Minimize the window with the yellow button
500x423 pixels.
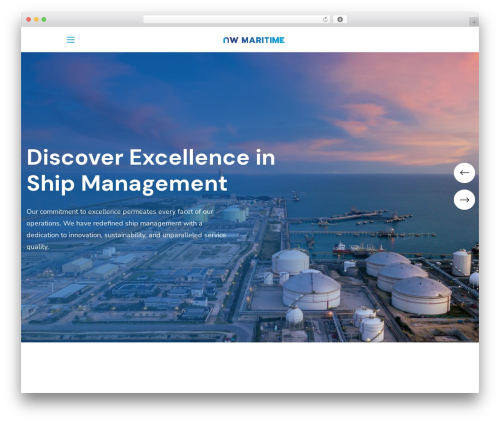(36, 20)
